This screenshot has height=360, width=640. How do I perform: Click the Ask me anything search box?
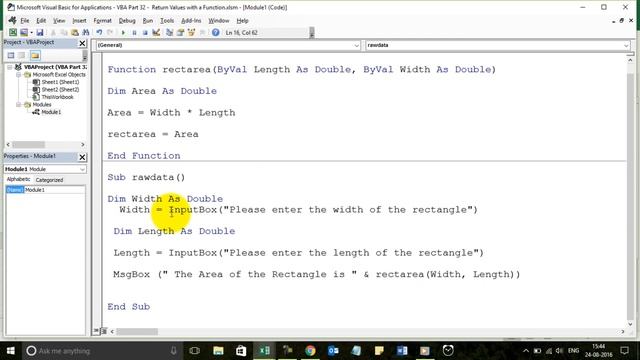[102, 351]
